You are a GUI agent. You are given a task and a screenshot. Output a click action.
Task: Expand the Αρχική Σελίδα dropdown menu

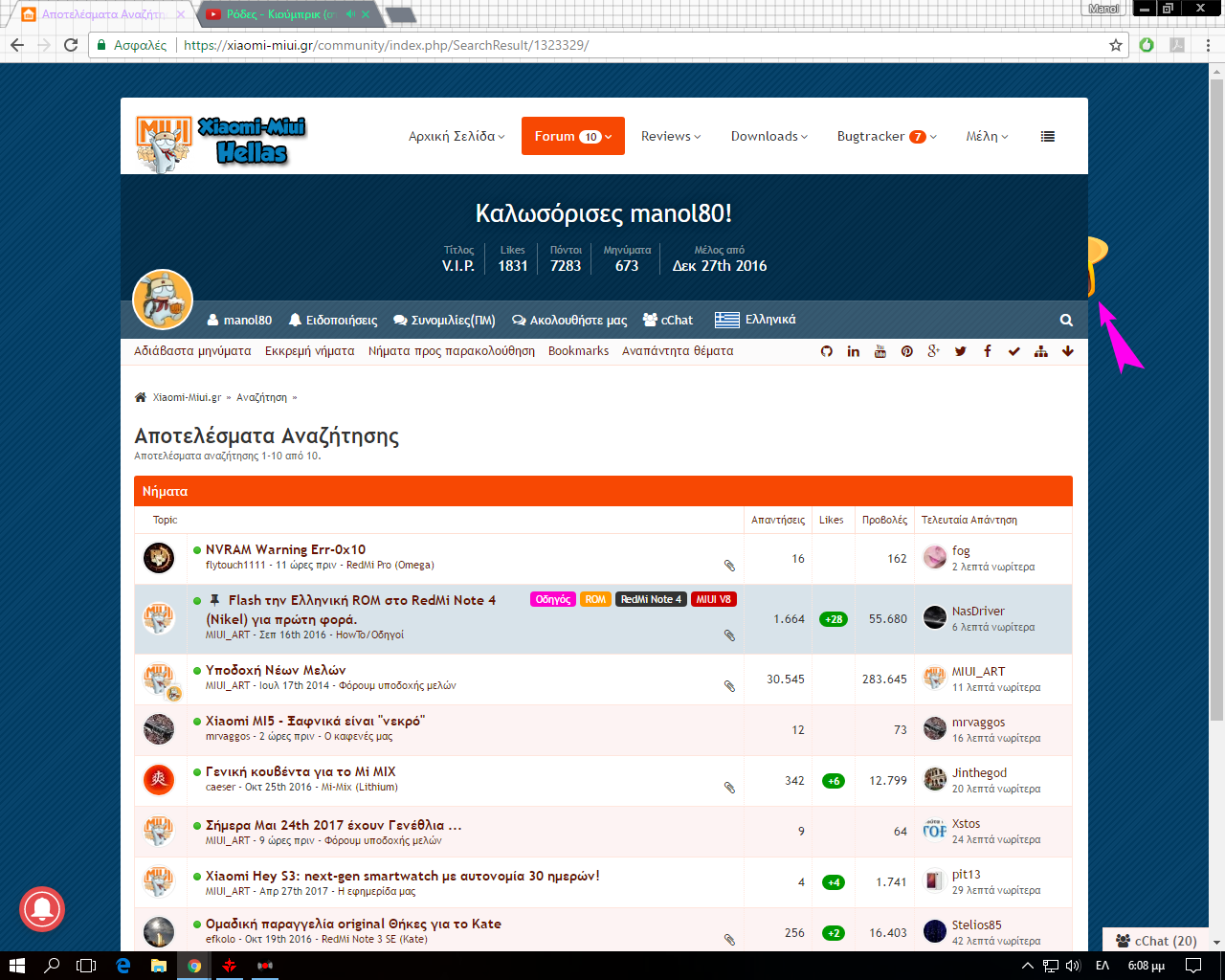[457, 136]
